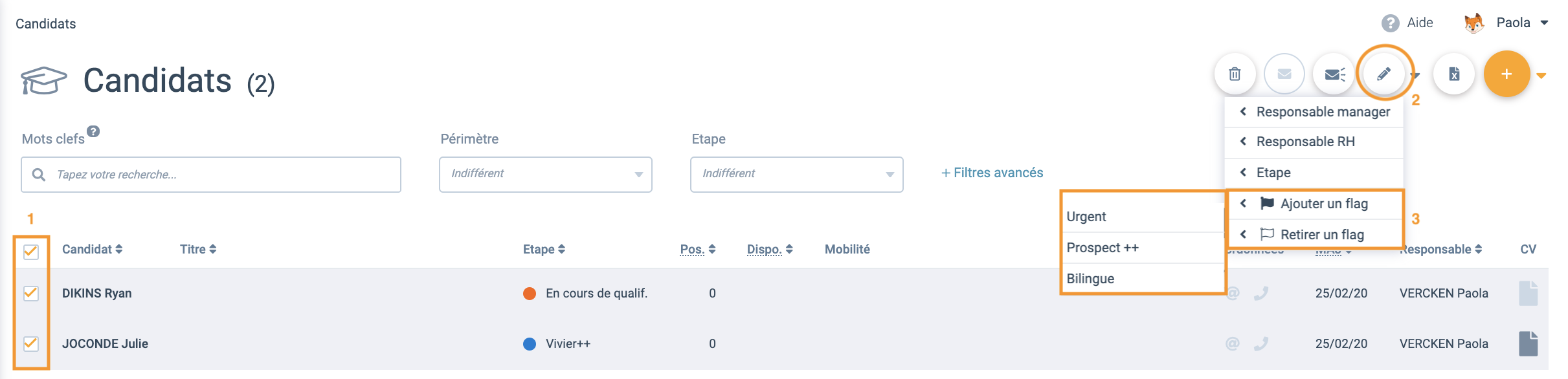Click the Aide help question icon
1568x379 pixels.
(x=1390, y=23)
